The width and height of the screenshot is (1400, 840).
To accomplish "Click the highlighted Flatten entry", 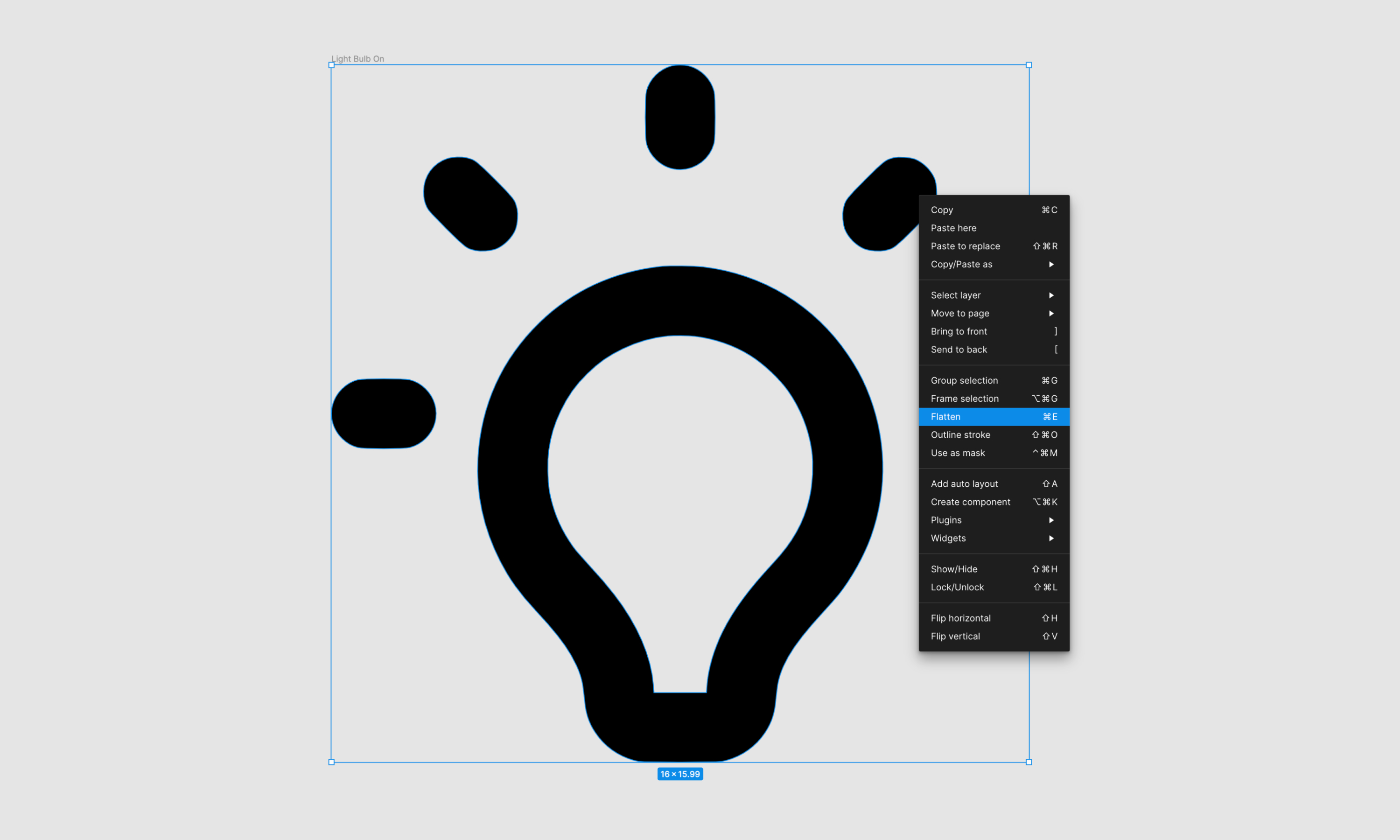I will 994,417.
